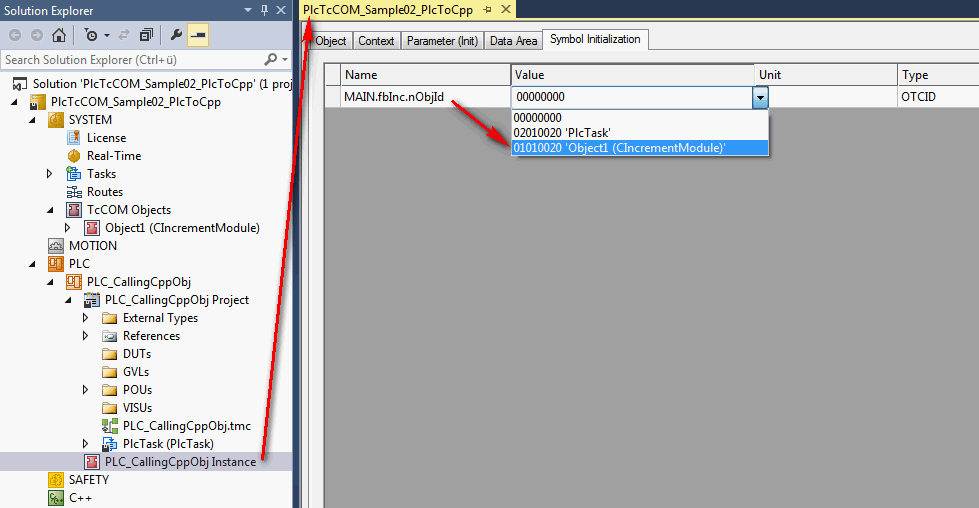Select the Symbol Initialization tab

point(595,39)
